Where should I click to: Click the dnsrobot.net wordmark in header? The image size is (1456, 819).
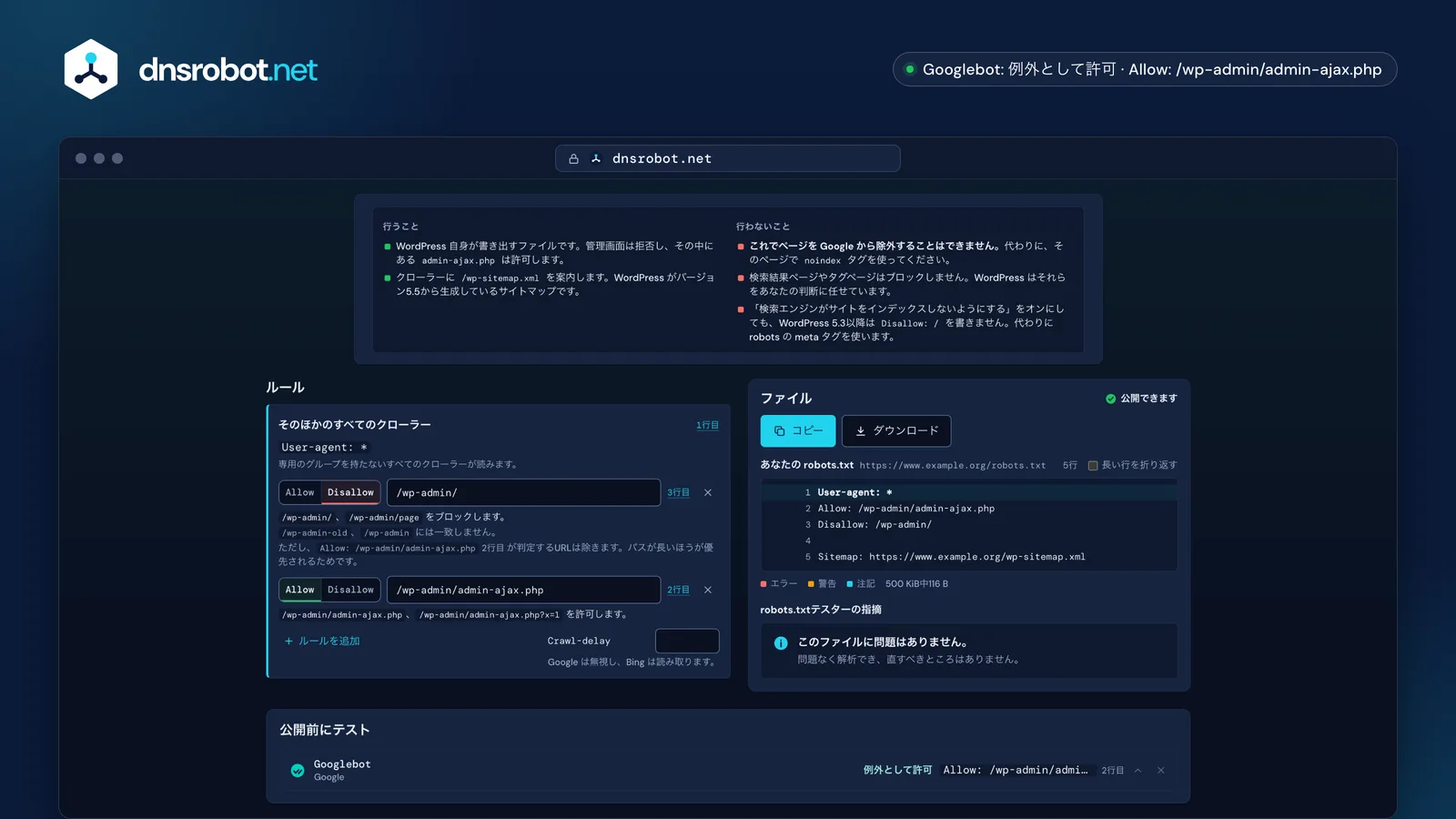227,70
